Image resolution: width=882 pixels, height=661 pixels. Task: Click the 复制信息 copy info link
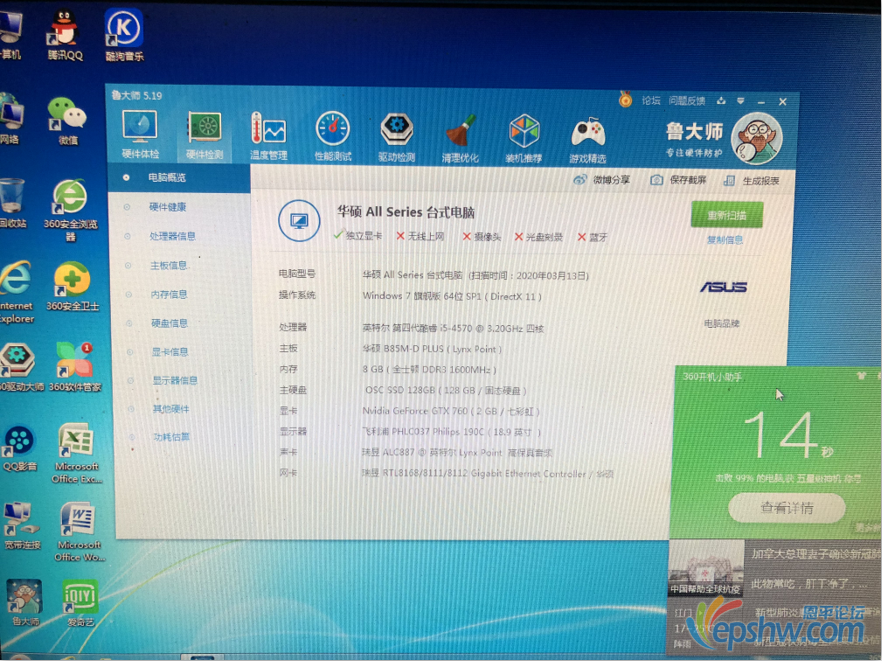(x=725, y=240)
